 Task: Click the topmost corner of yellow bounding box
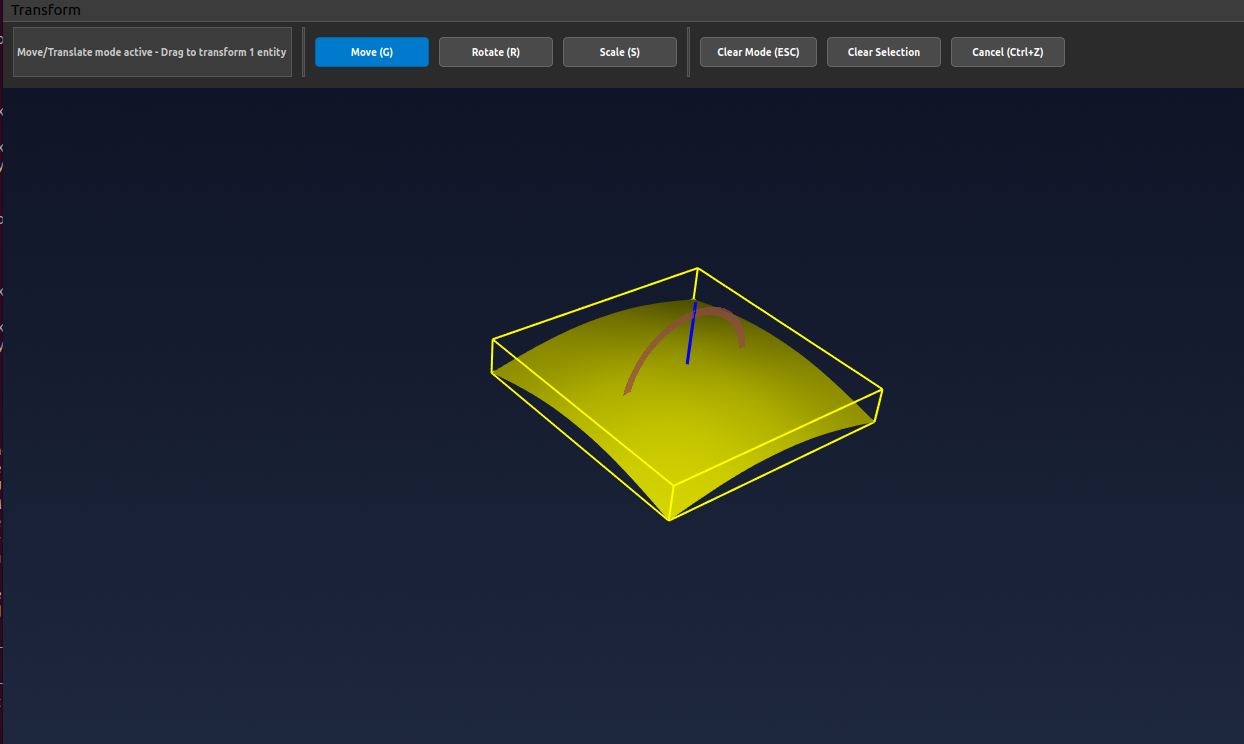point(697,268)
